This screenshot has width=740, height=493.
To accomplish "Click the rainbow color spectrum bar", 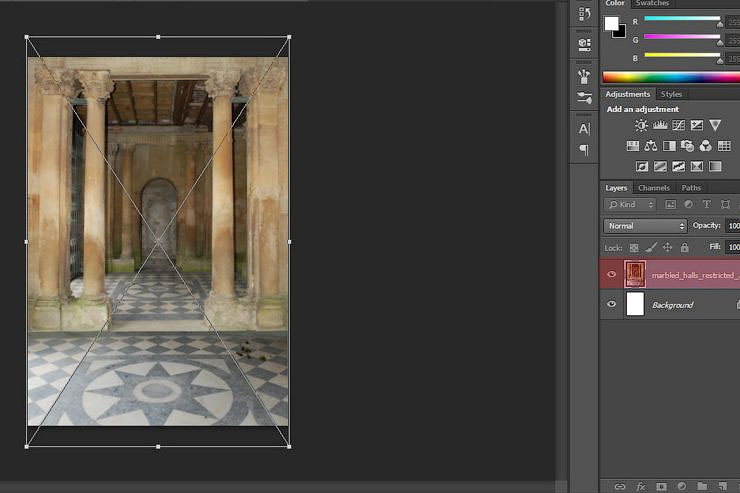I will (x=670, y=77).
